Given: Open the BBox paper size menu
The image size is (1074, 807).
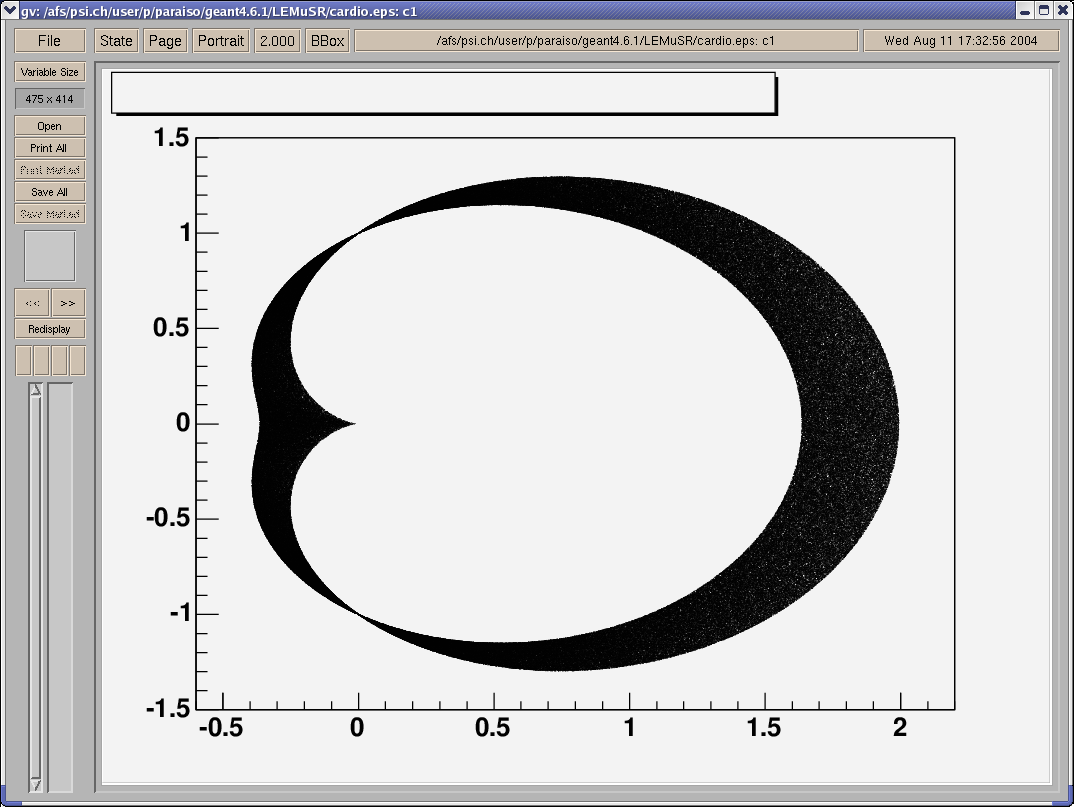Looking at the screenshot, I should click(x=327, y=41).
